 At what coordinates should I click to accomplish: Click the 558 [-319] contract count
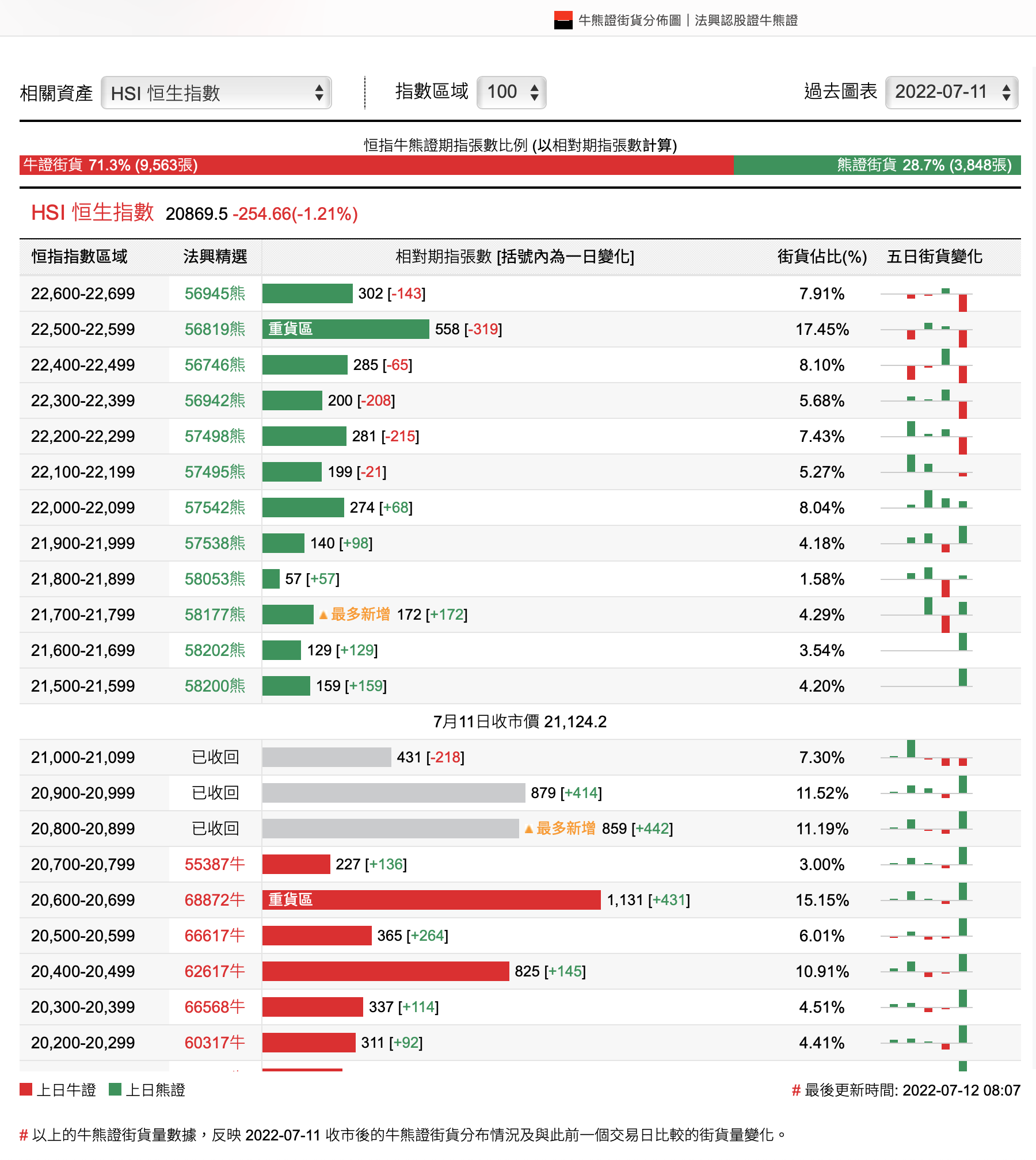[x=469, y=329]
